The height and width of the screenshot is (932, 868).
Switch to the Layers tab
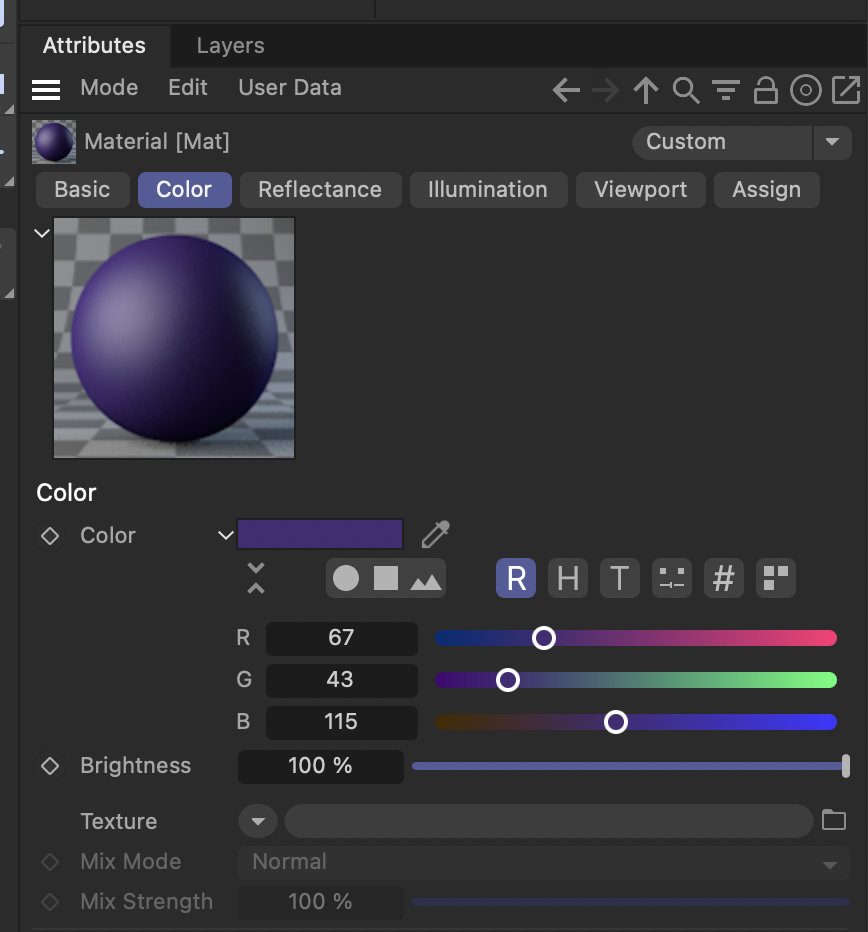pos(229,45)
